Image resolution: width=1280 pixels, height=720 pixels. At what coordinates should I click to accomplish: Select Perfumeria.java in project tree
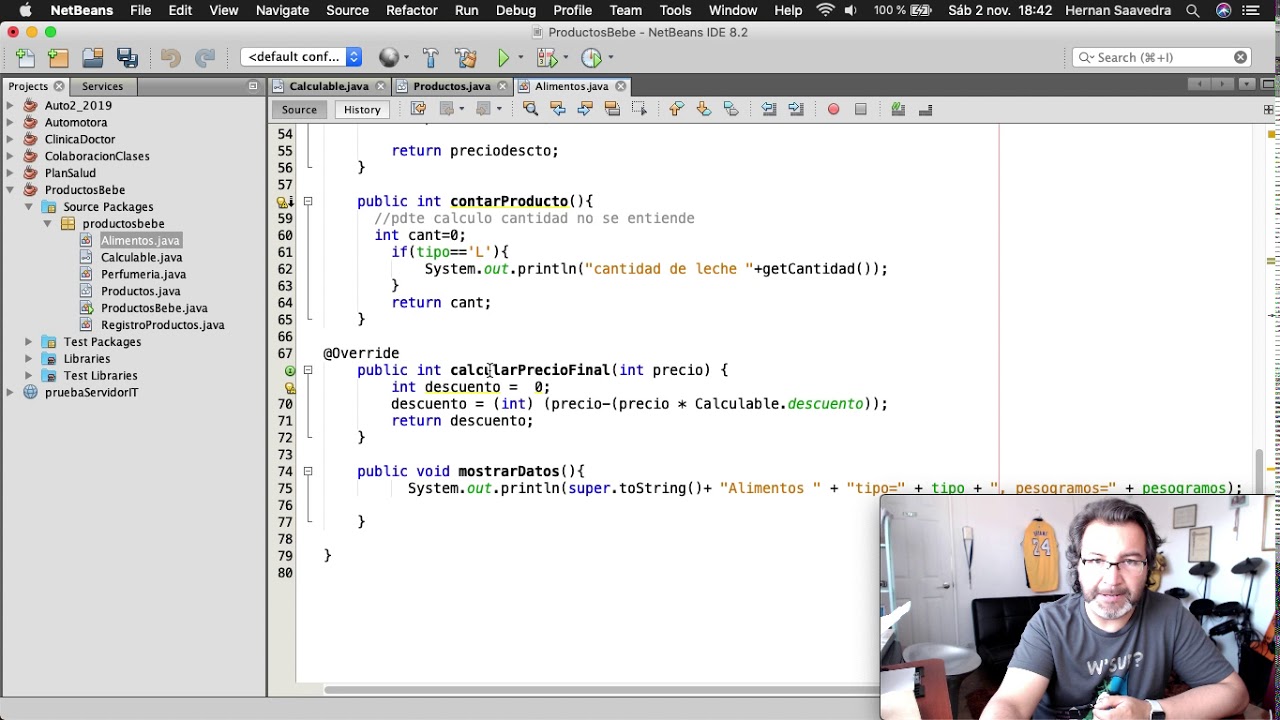(143, 274)
